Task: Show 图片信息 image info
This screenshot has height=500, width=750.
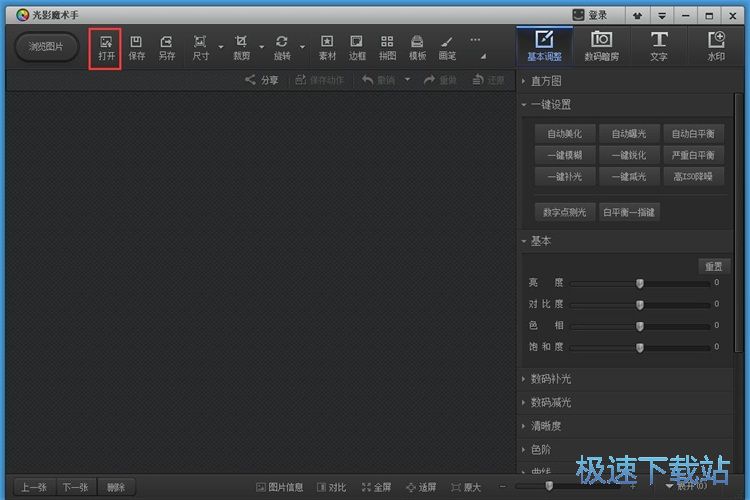Action: [280, 487]
